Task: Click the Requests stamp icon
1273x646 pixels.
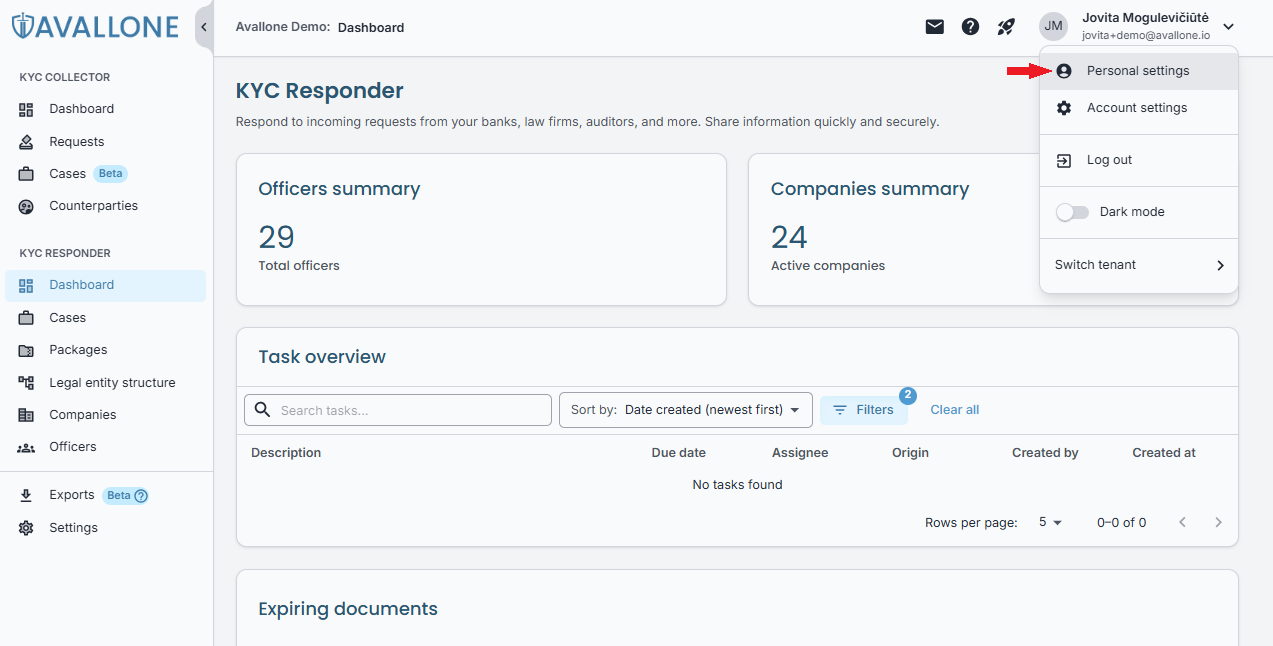Action: (x=27, y=142)
